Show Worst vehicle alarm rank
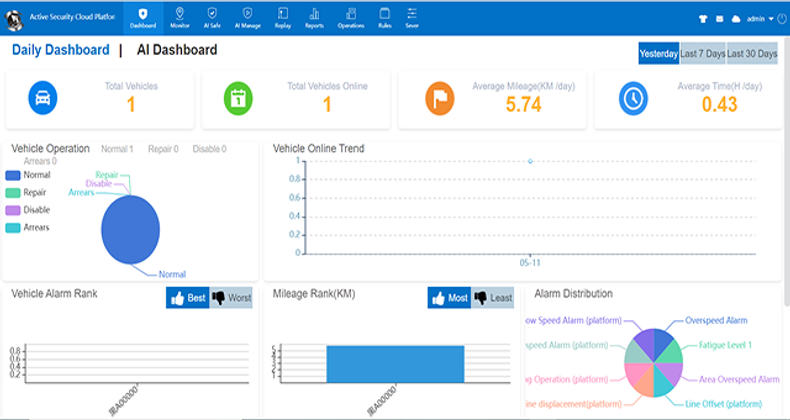 point(231,298)
